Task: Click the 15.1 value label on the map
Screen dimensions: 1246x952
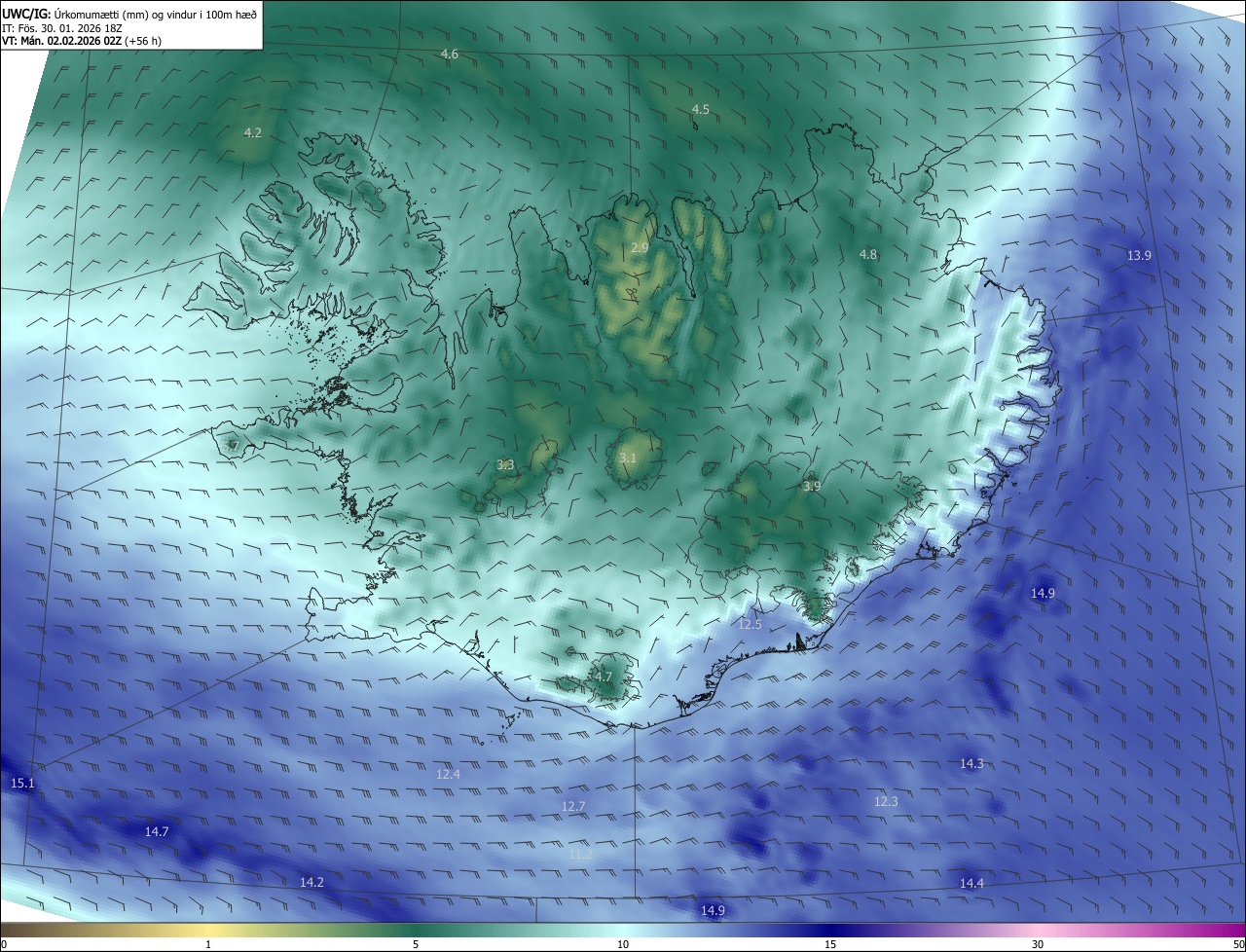Action: pos(22,783)
